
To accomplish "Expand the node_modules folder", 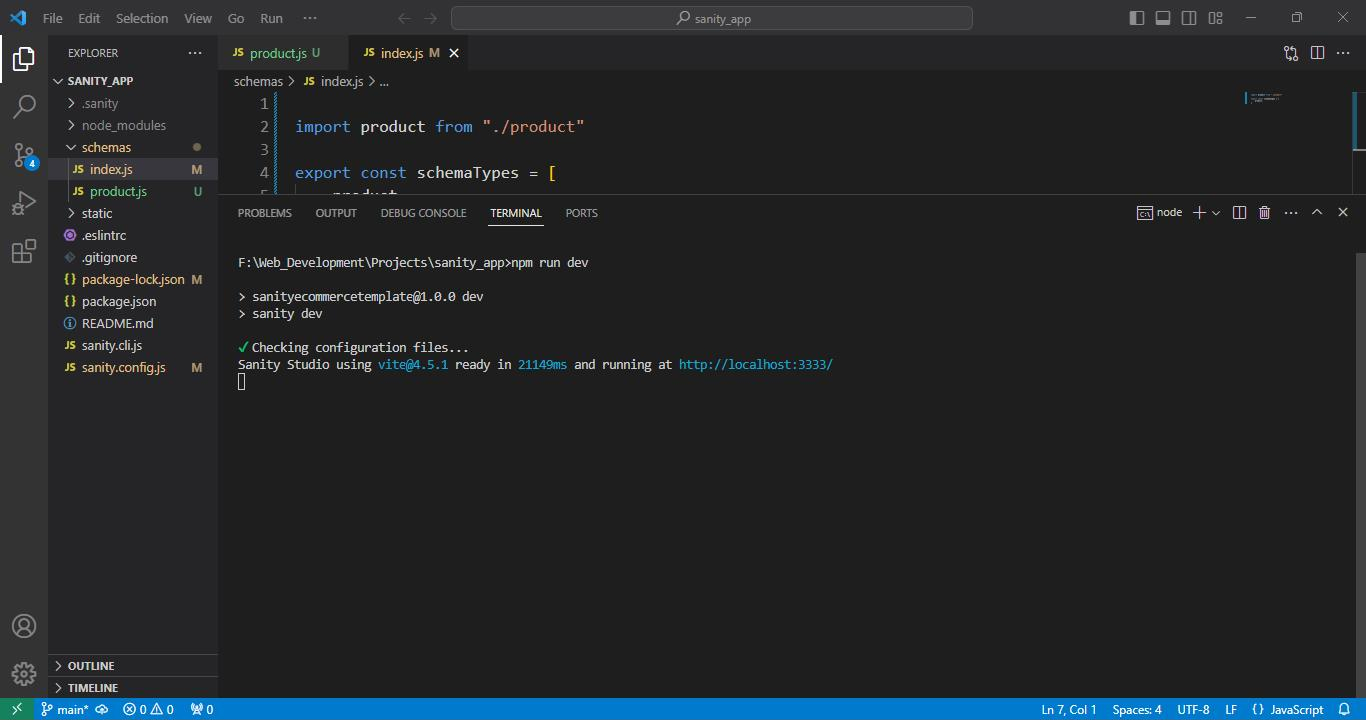I will [x=133, y=125].
